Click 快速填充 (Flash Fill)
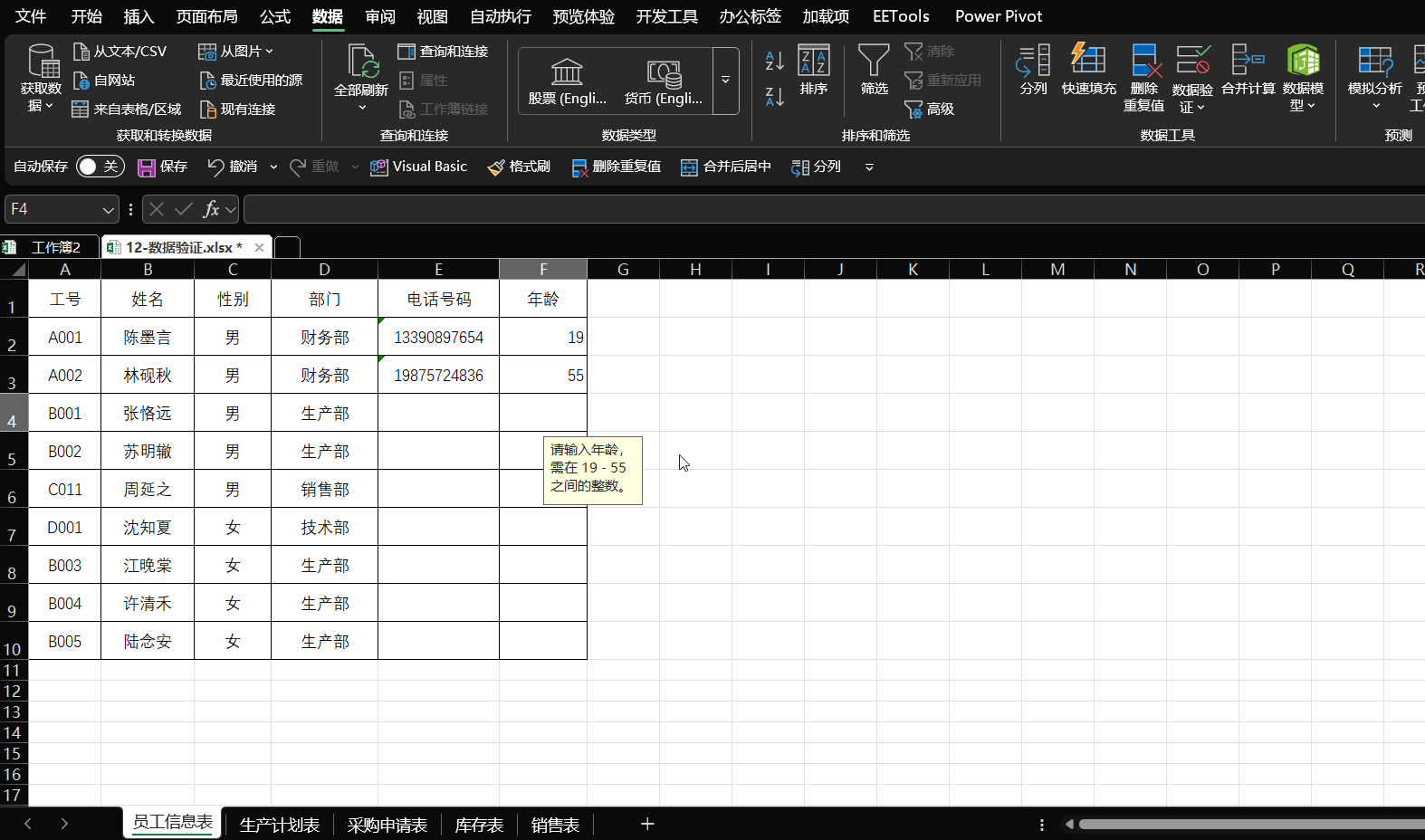Viewport: 1425px width, 840px height. click(1088, 71)
